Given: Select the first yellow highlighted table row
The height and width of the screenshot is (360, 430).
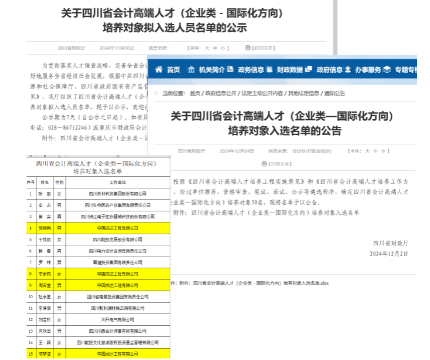Looking at the screenshot, I should pyautogui.click(x=98, y=228).
